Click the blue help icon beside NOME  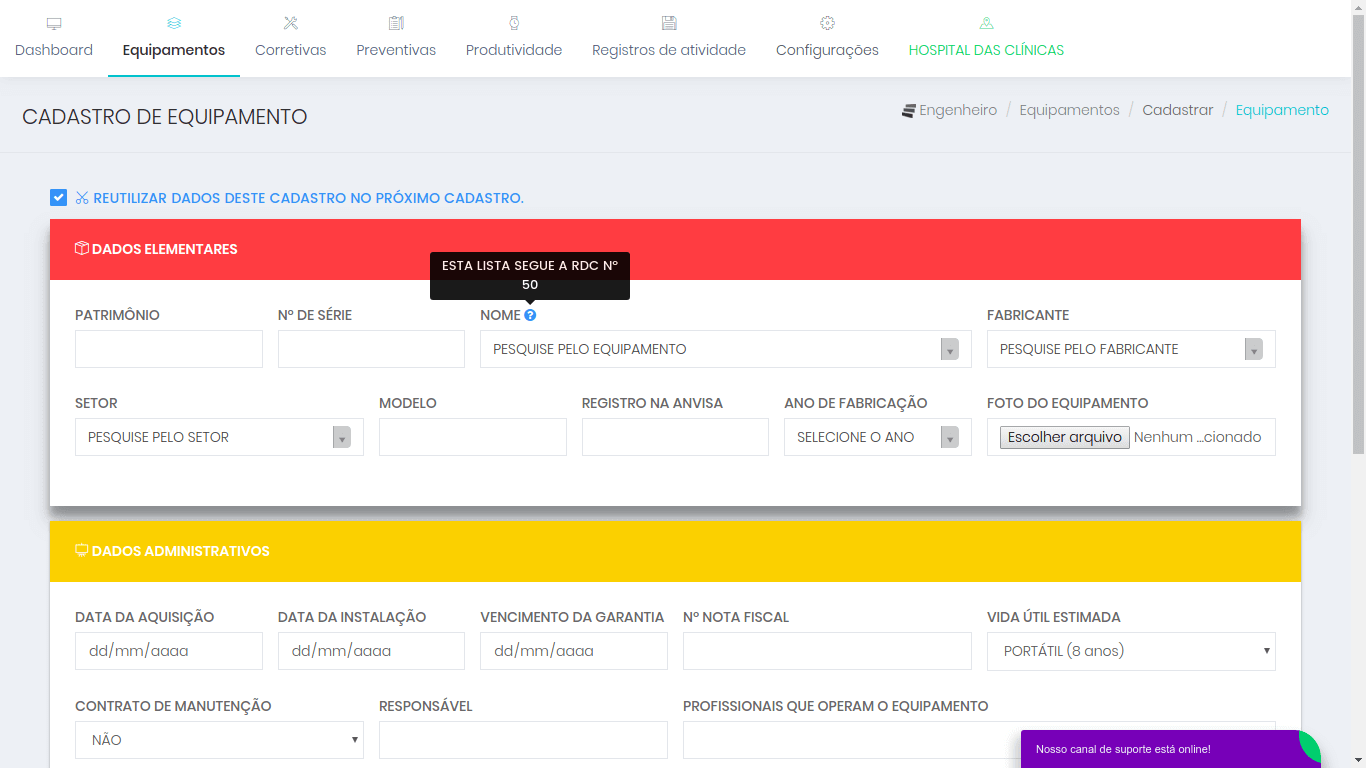(530, 315)
